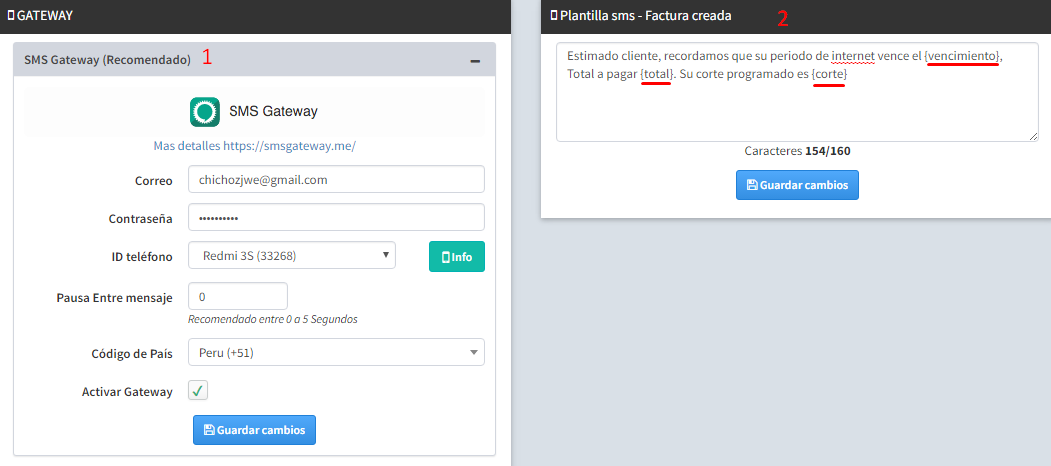
Task: Save gateway settings with Guardar cambios
Action: (254, 430)
